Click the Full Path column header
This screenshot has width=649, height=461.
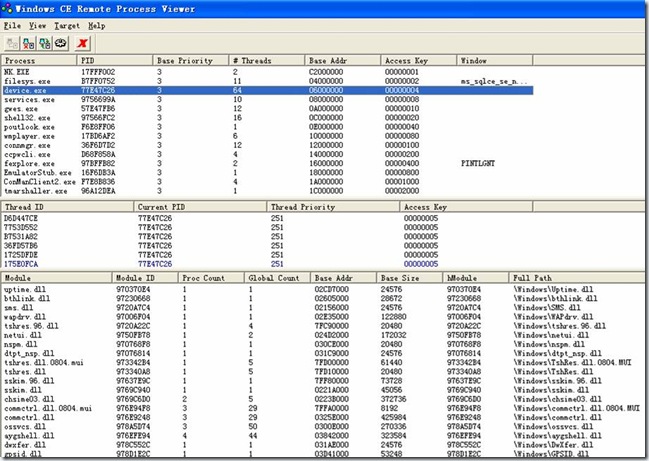(x=575, y=278)
